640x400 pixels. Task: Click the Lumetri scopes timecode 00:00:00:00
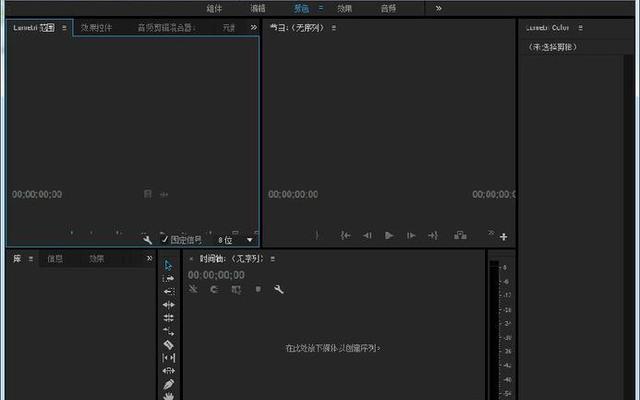tap(37, 194)
